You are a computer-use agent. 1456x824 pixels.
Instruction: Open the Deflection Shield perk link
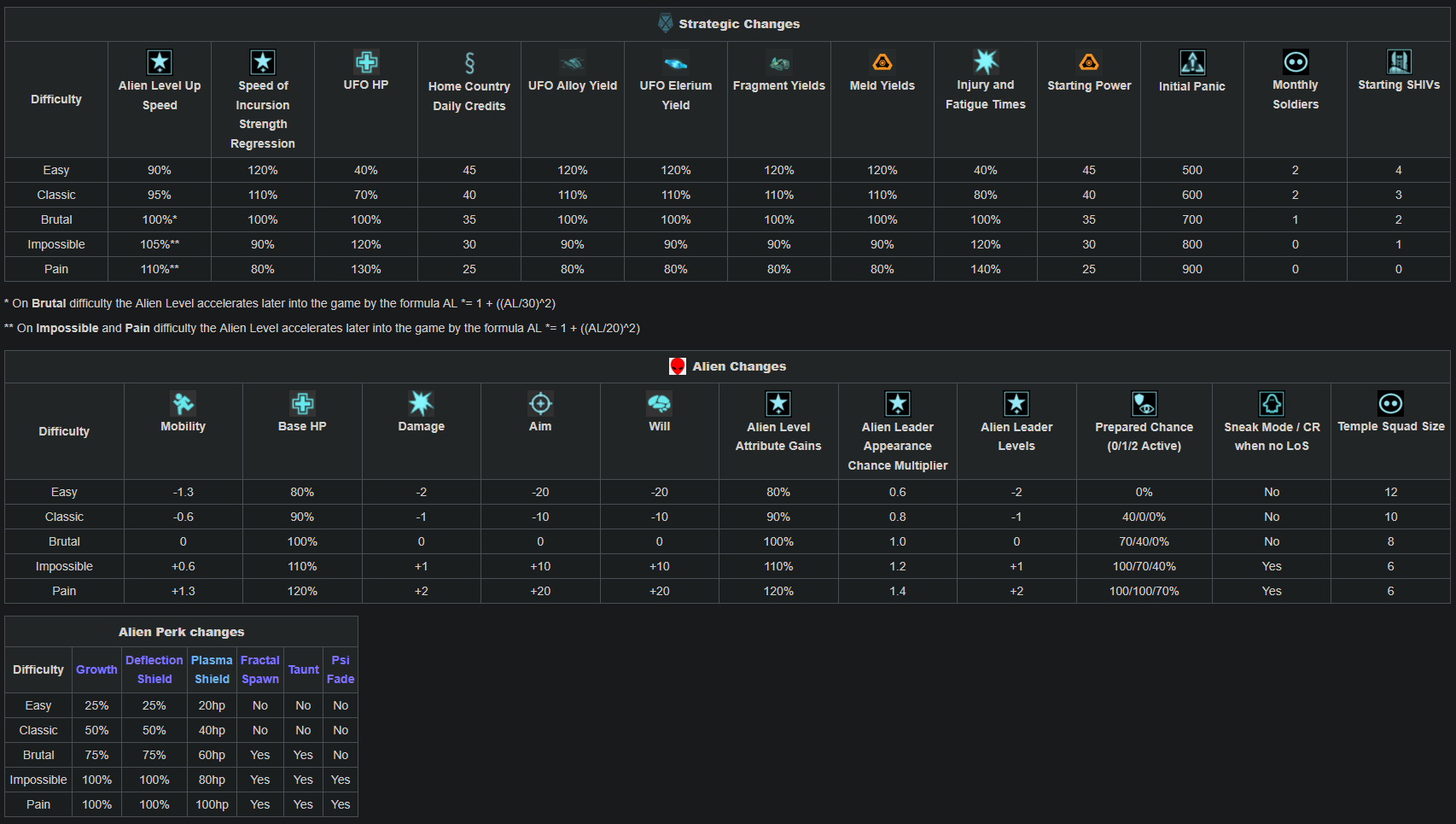(x=154, y=669)
